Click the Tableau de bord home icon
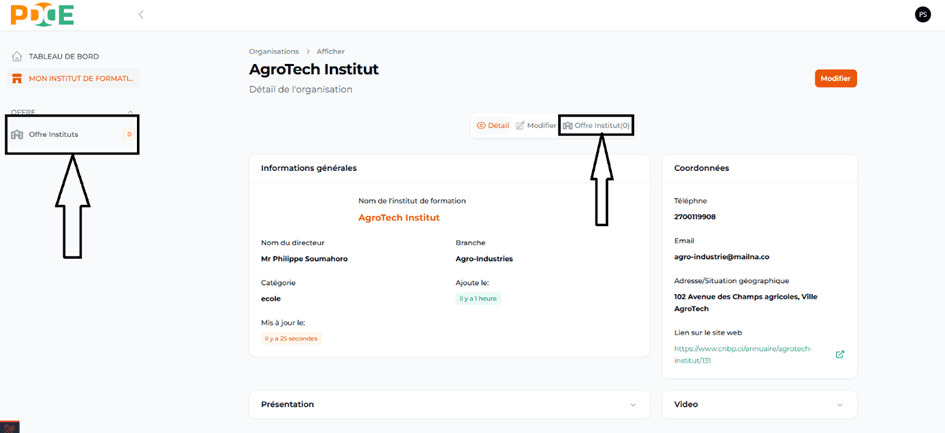 pyautogui.click(x=17, y=57)
